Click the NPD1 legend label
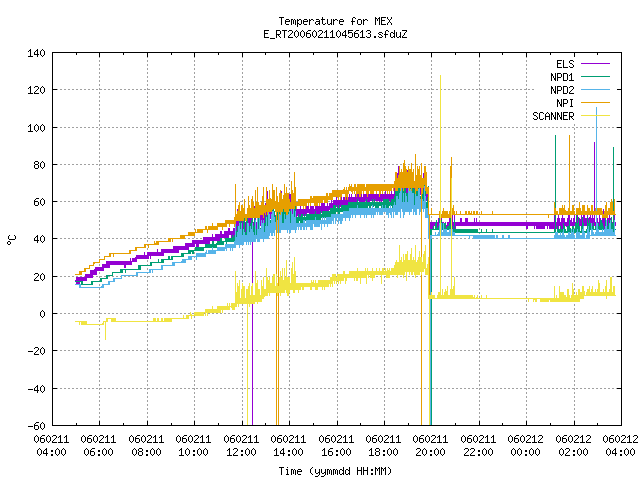Viewport: 640px width, 480px height. (562, 77)
